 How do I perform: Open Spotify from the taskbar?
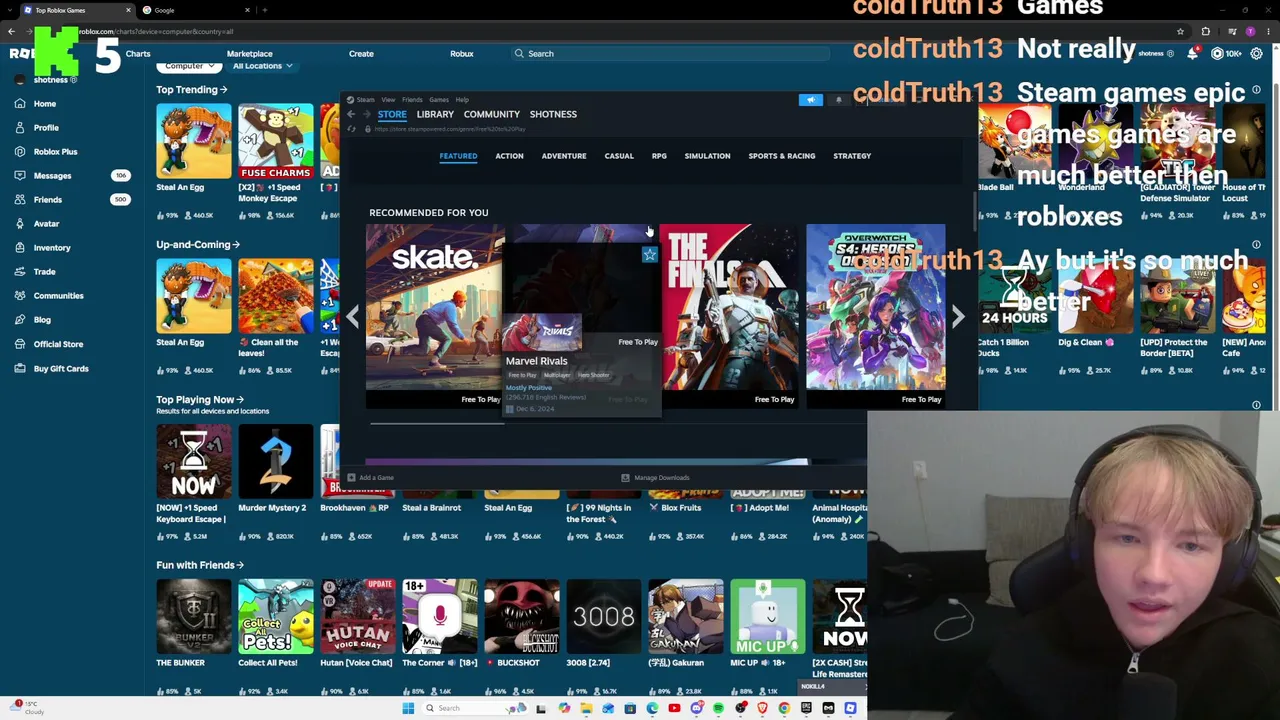click(x=718, y=708)
